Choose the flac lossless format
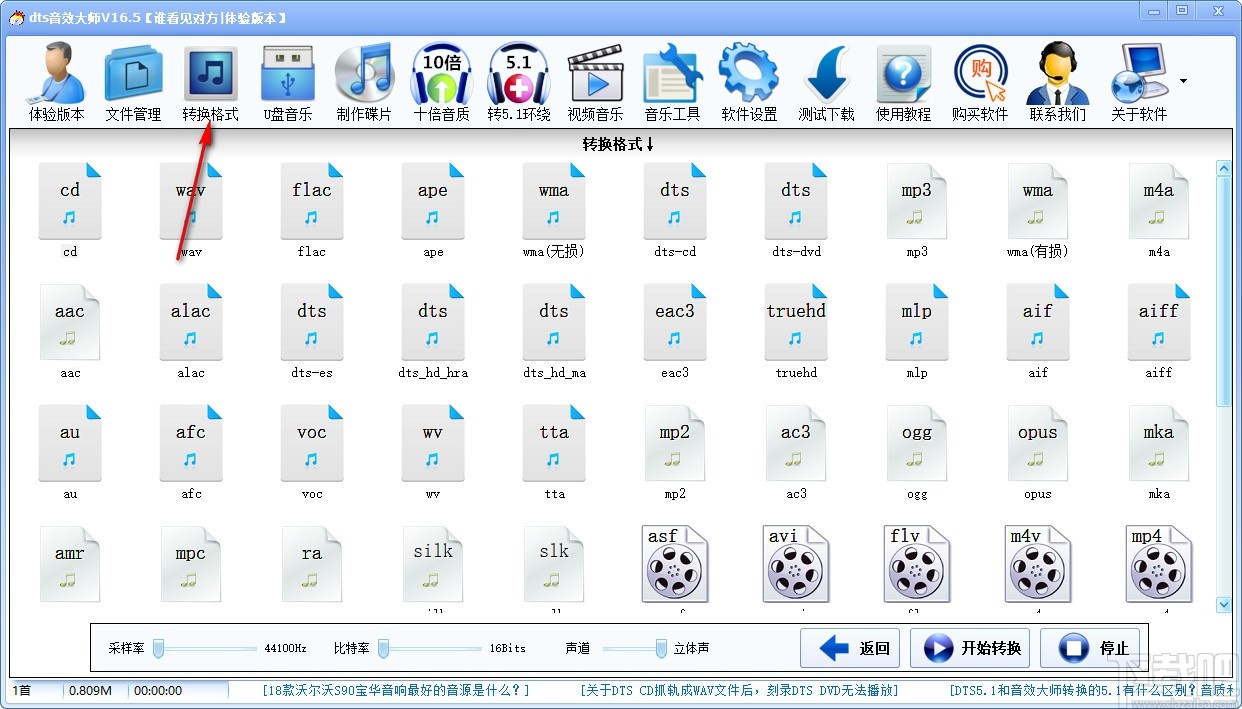This screenshot has width=1242, height=709. (x=311, y=200)
